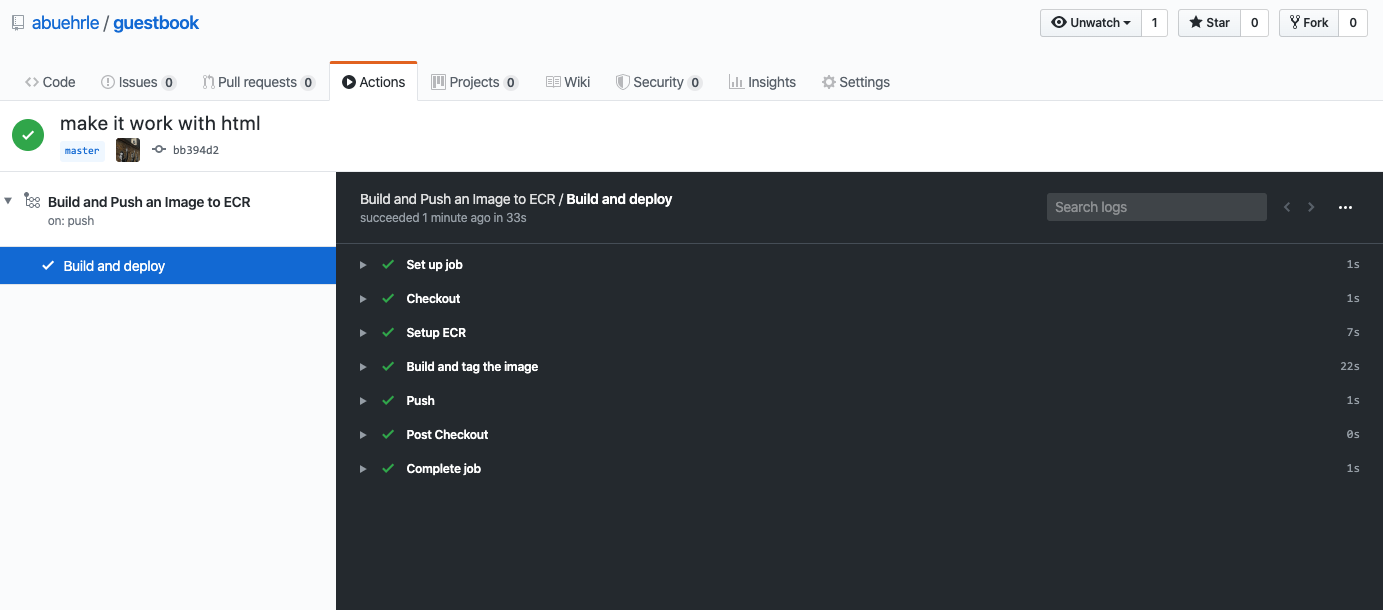Expand the Checkout step
Viewport: 1383px width, 610px height.
[x=364, y=299]
